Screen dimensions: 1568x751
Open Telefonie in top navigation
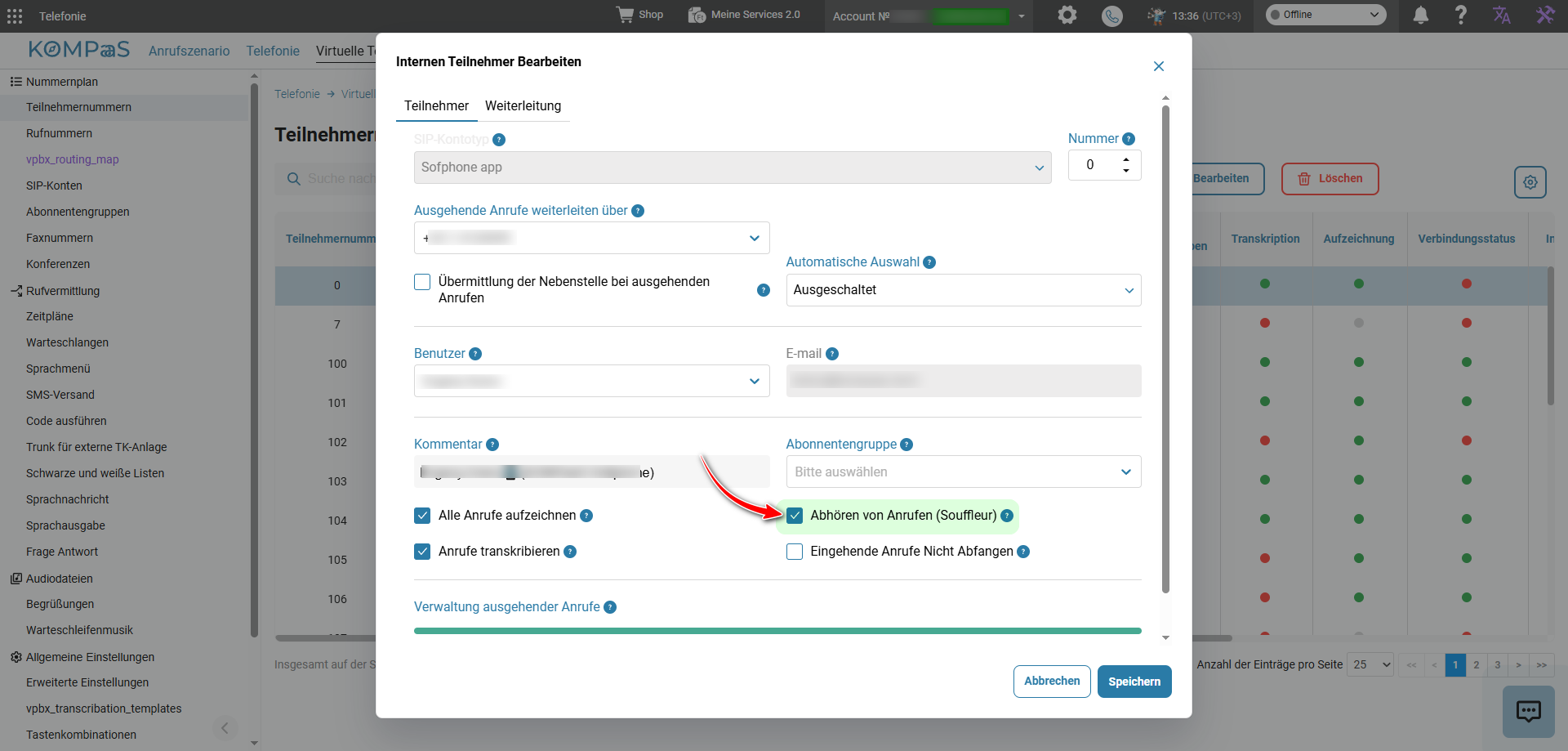coord(273,51)
